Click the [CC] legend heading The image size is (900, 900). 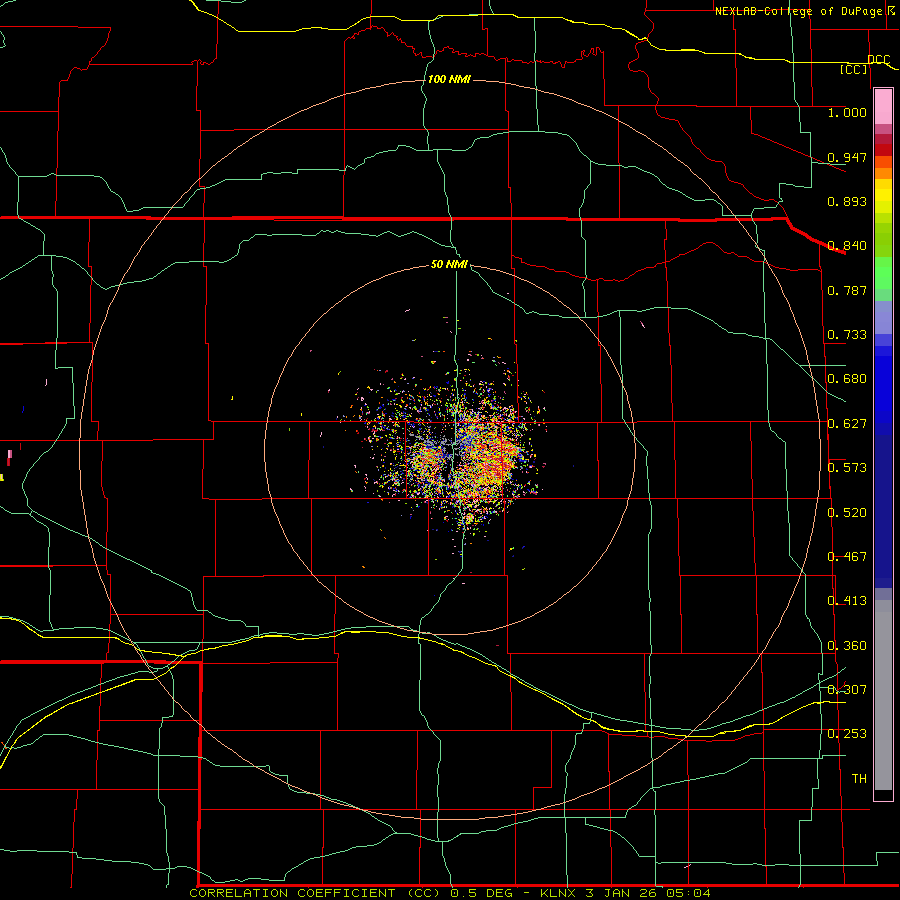(x=854, y=69)
